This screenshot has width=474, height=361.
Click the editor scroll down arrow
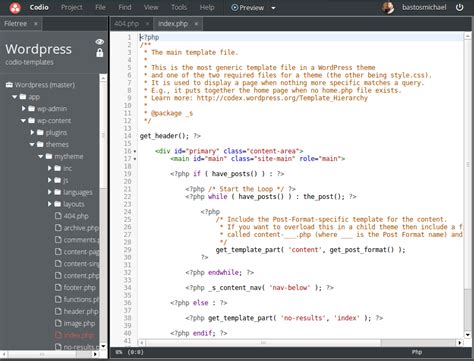(468, 335)
